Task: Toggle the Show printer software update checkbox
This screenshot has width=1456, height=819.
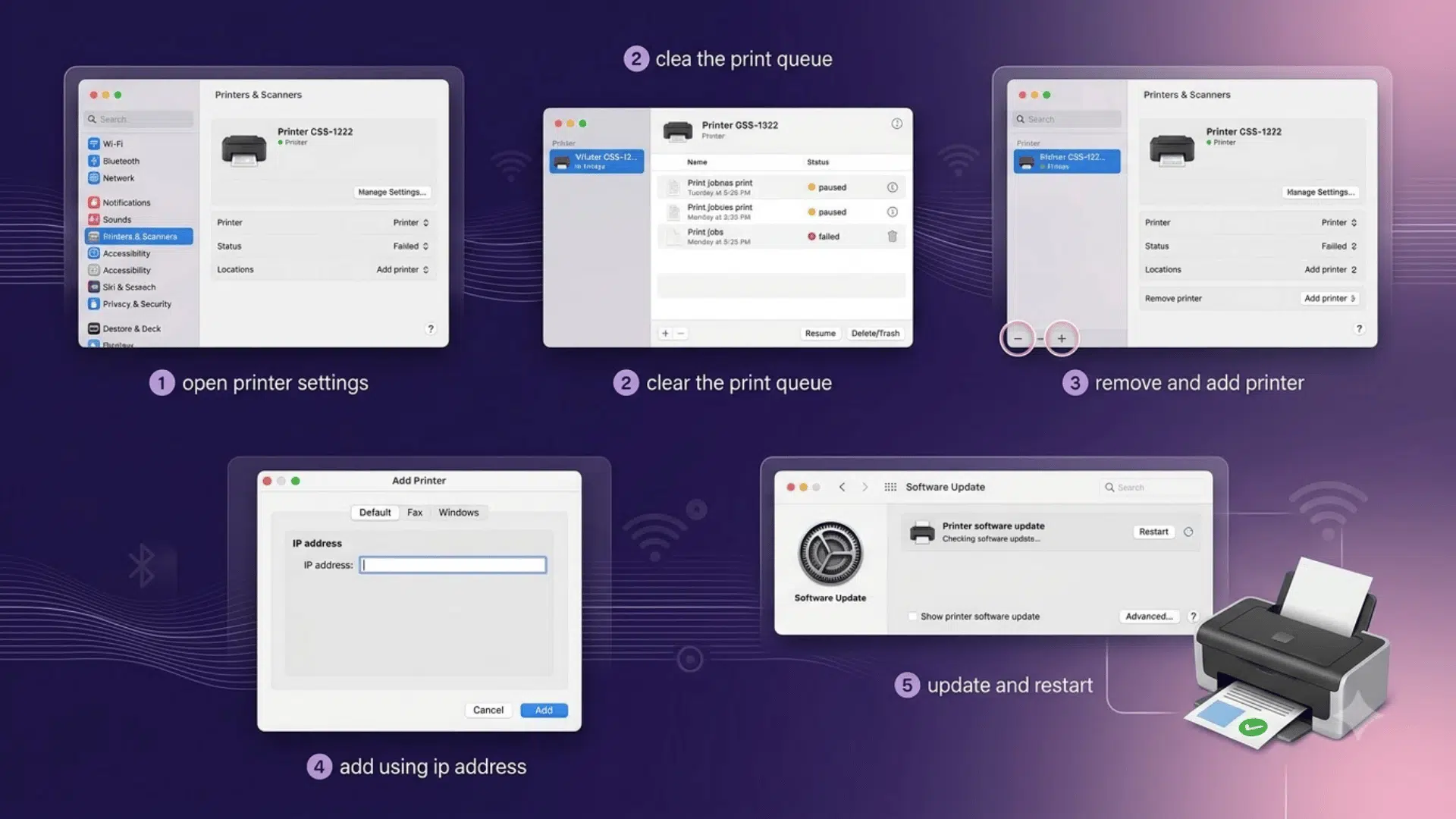Action: pyautogui.click(x=913, y=617)
